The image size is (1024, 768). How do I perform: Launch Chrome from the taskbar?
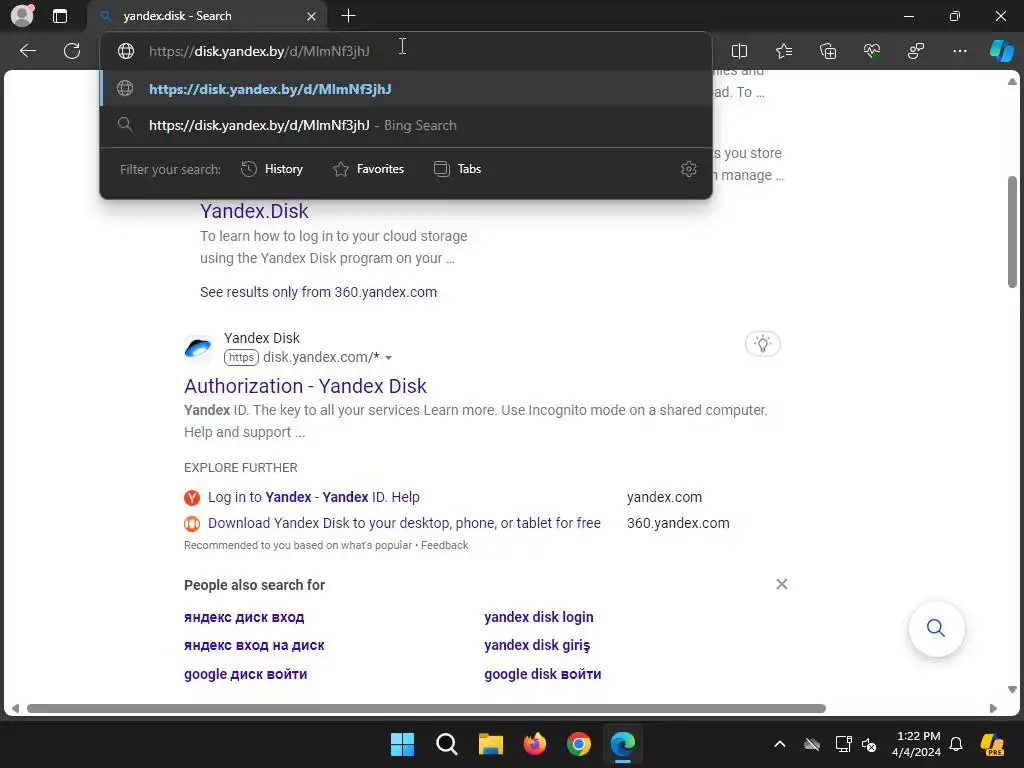[579, 744]
